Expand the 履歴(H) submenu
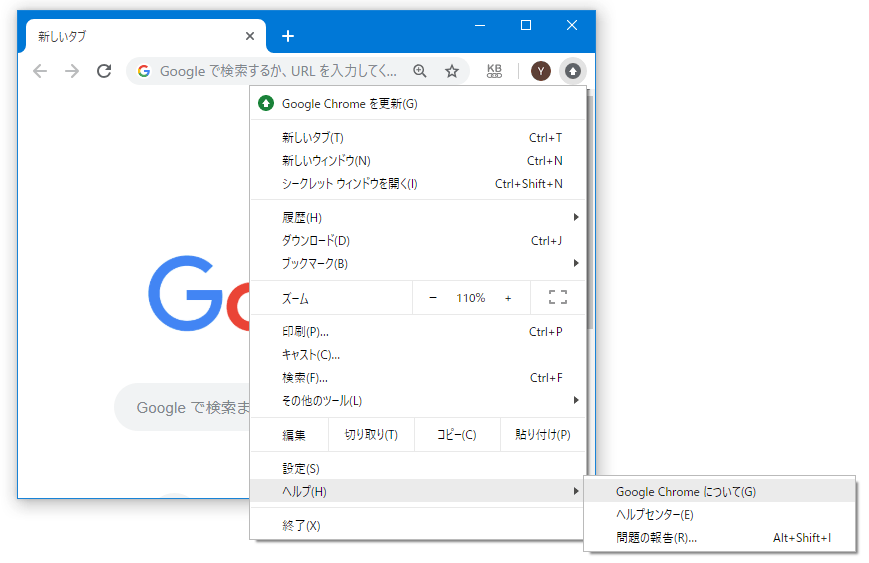 pyautogui.click(x=418, y=217)
